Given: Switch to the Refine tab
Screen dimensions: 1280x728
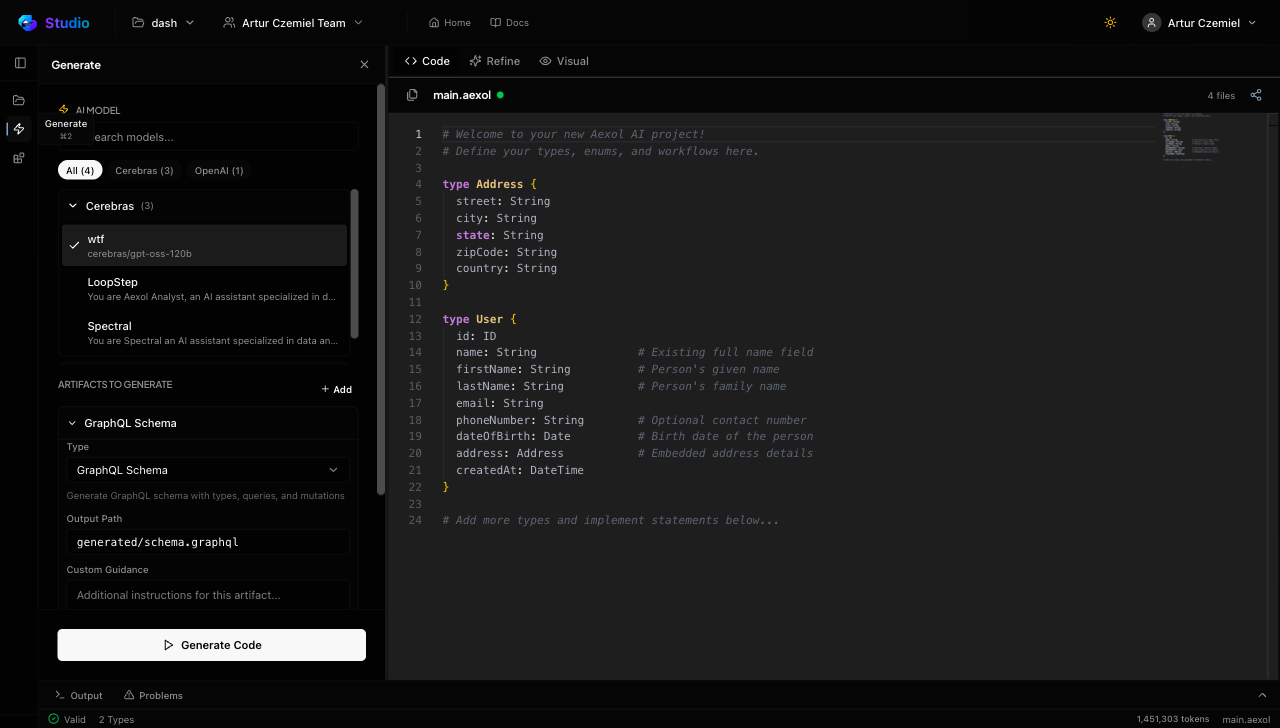Looking at the screenshot, I should point(494,61).
